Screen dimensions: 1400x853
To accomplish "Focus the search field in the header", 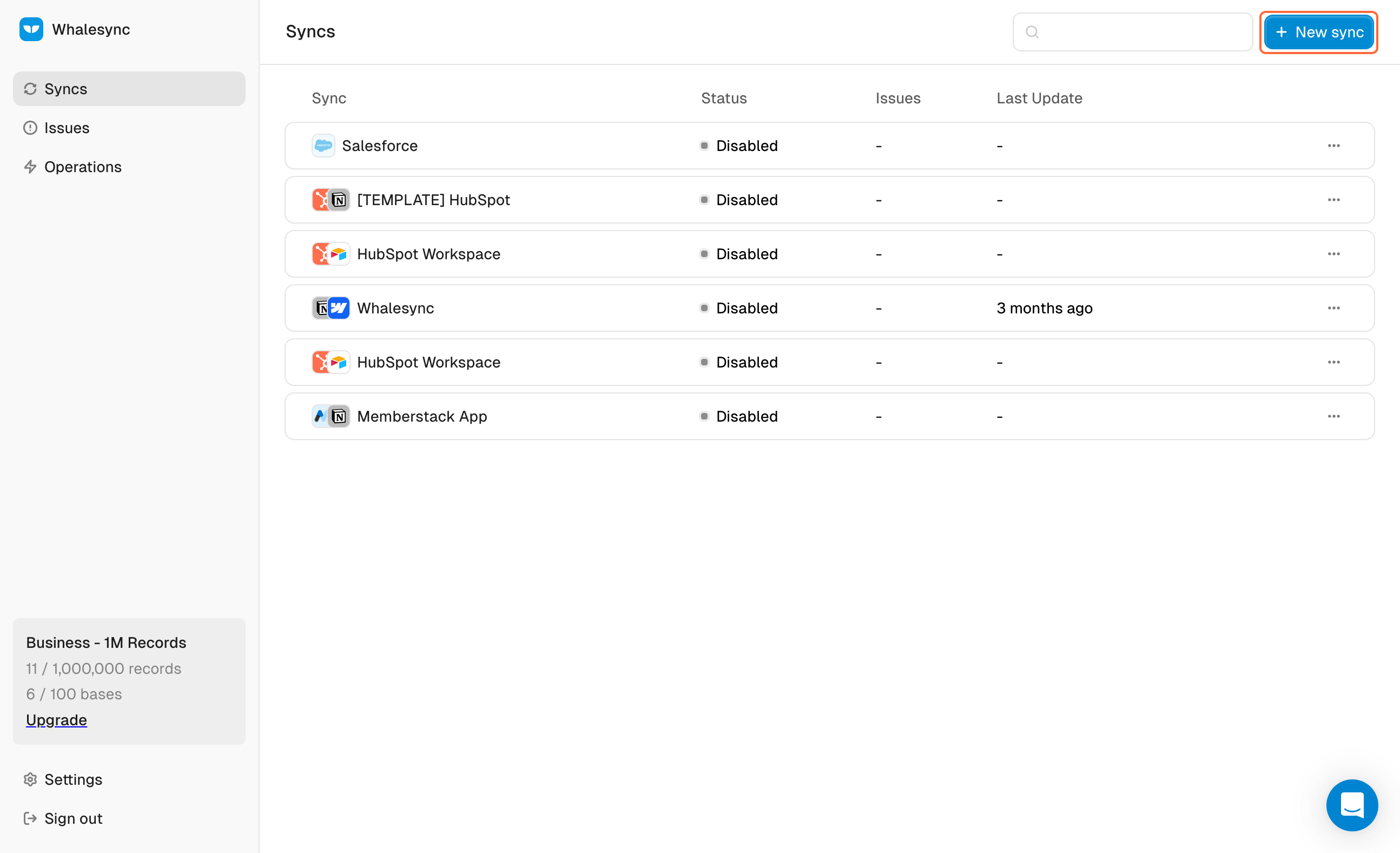I will (x=1132, y=32).
